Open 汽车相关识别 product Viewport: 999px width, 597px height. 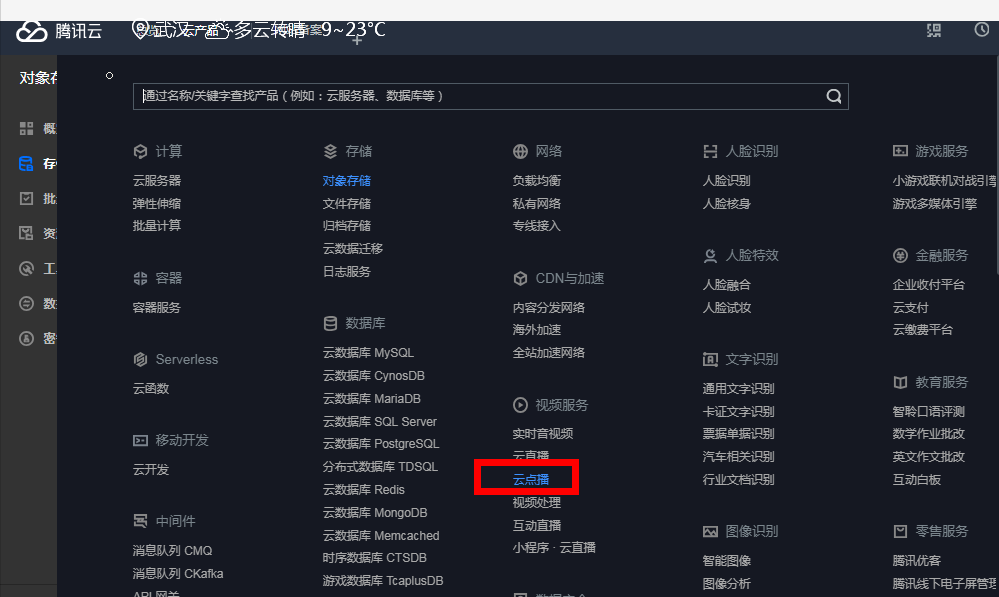tap(738, 457)
